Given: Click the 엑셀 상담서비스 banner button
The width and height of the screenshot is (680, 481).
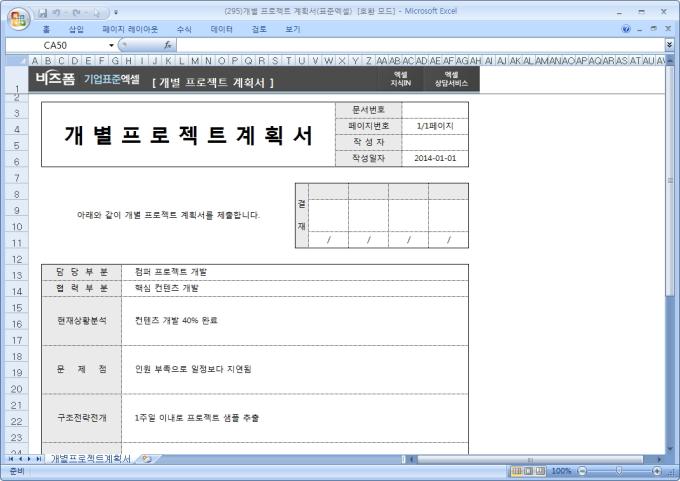Looking at the screenshot, I should (x=451, y=79).
